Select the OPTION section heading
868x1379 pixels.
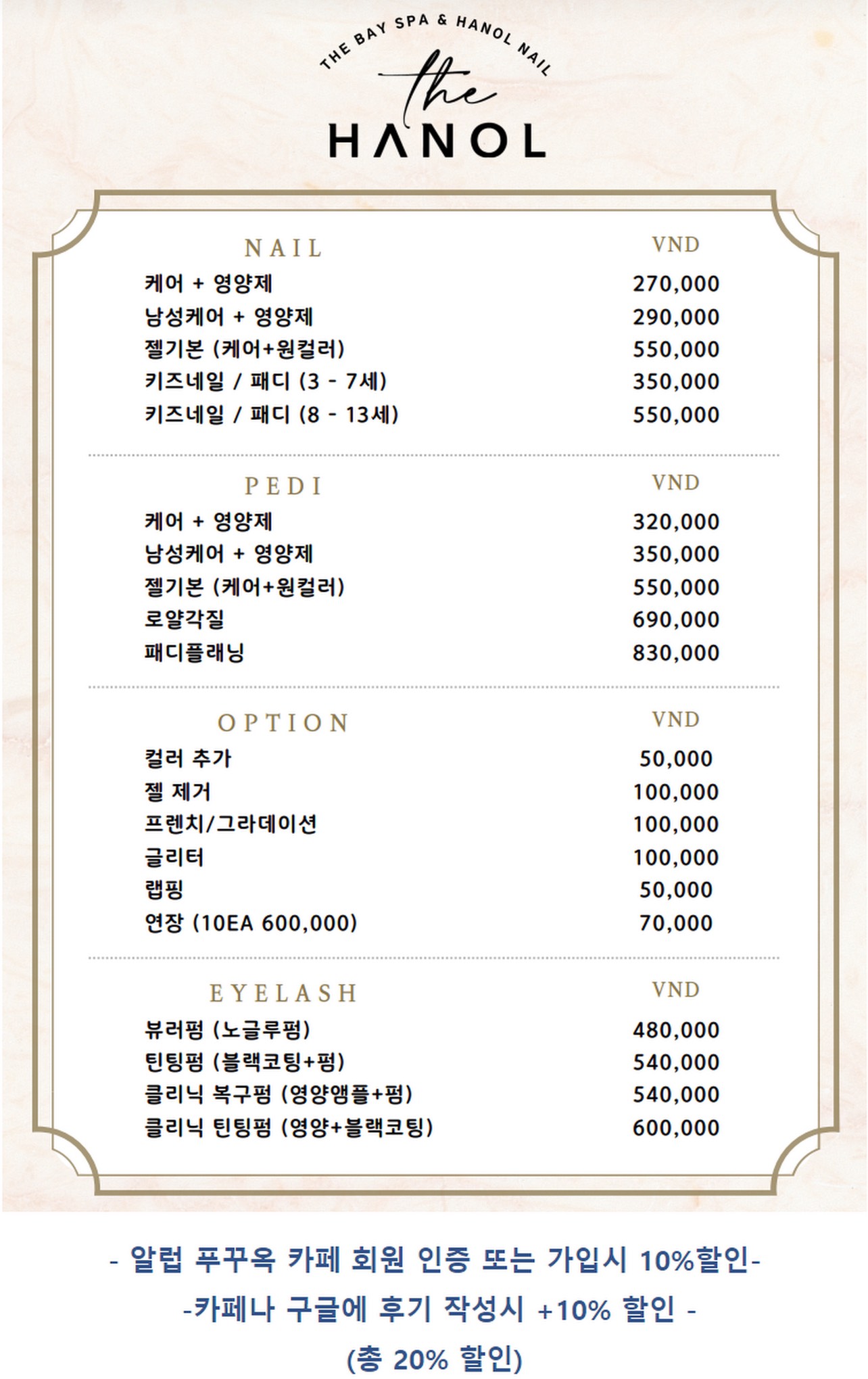coord(284,723)
